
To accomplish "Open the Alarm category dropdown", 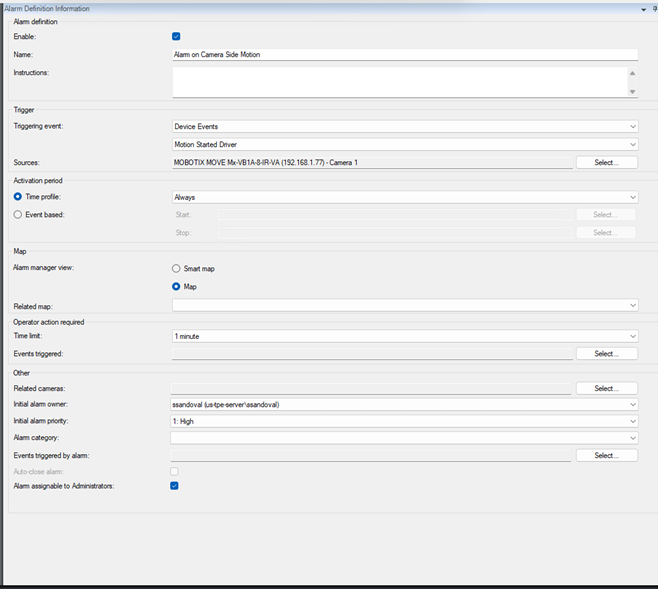I will pos(404,438).
